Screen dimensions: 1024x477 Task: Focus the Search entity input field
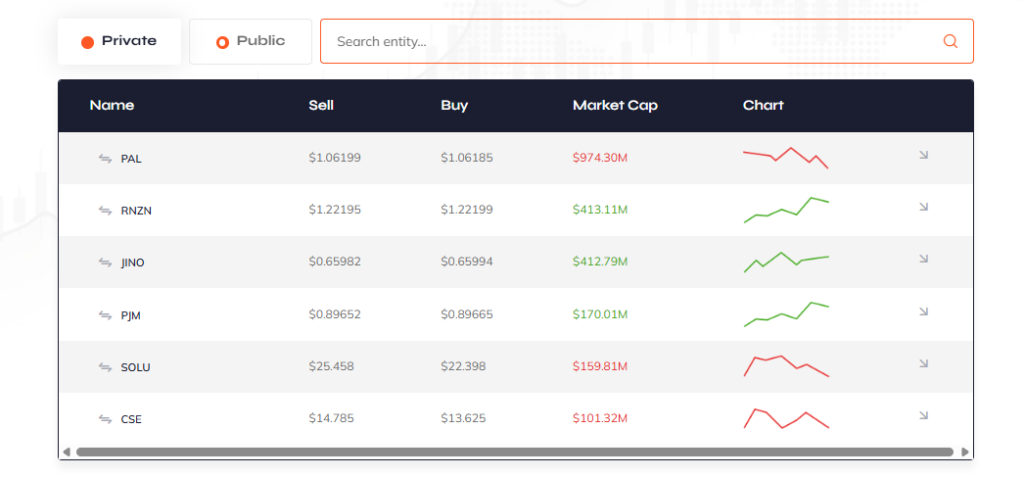[x=630, y=42]
